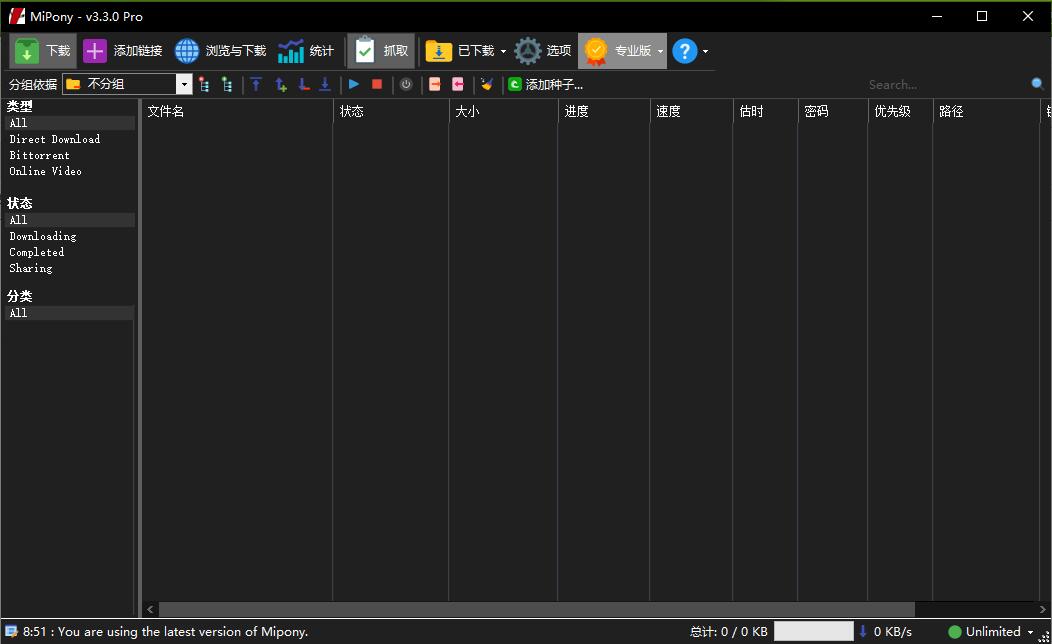Open the 统计 statistics view

[306, 51]
